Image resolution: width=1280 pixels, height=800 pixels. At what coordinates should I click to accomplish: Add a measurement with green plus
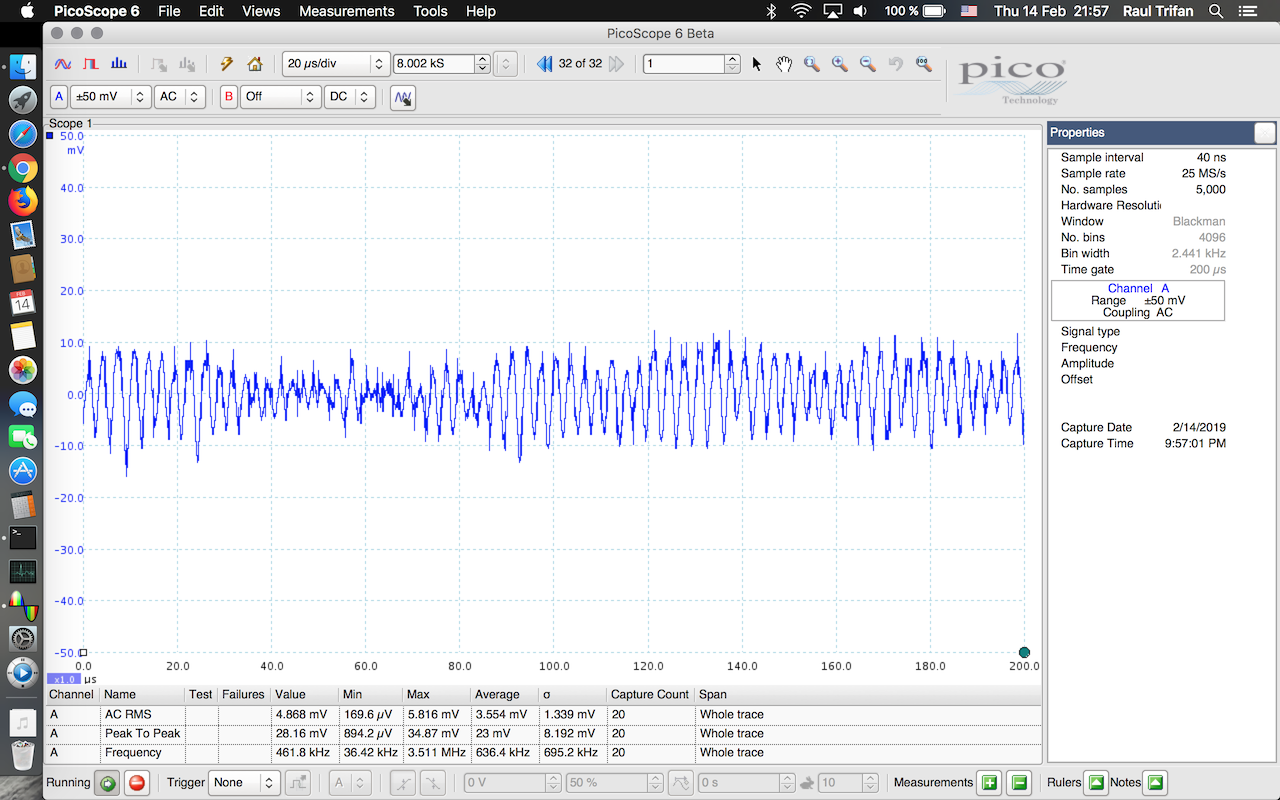pyautogui.click(x=989, y=783)
